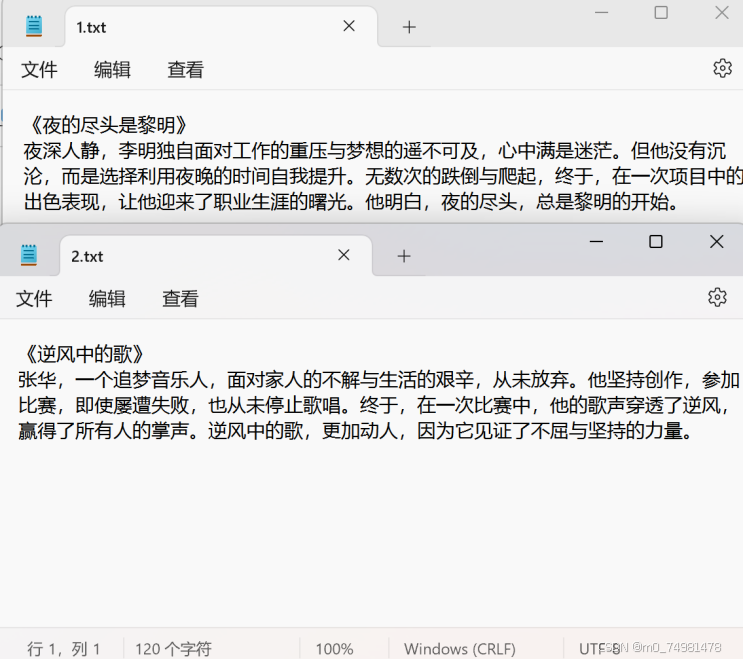This screenshot has width=743, height=660.
Task: Click the 行 1, 列 1 status entry
Action: (63, 649)
